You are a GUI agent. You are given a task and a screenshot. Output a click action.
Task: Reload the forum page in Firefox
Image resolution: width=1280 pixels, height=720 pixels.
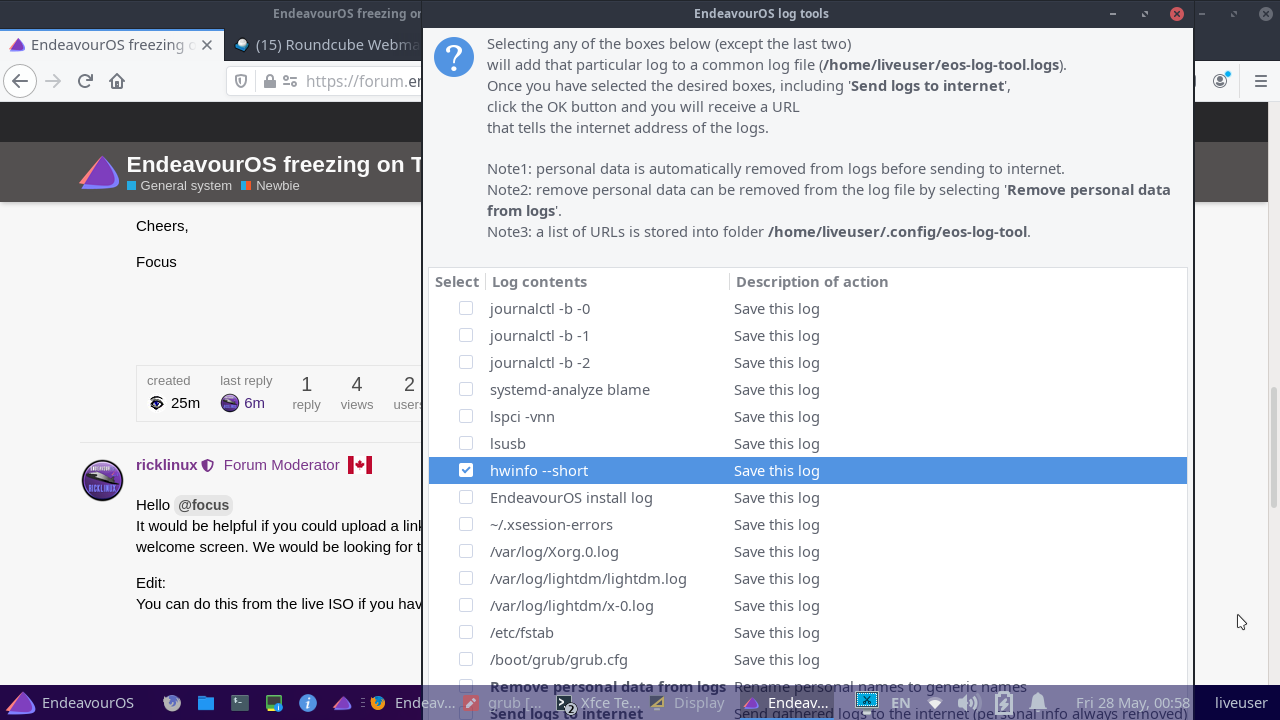pyautogui.click(x=85, y=81)
